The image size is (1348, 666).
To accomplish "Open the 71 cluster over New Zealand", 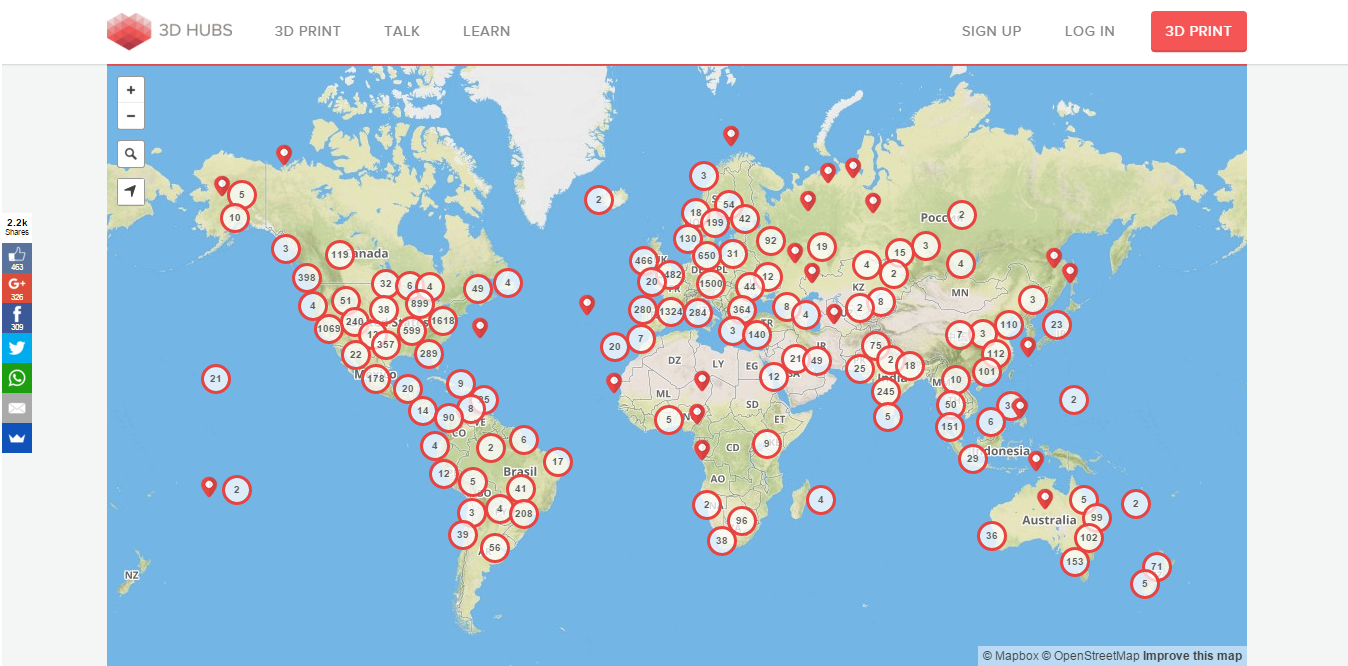I will tap(1156, 567).
